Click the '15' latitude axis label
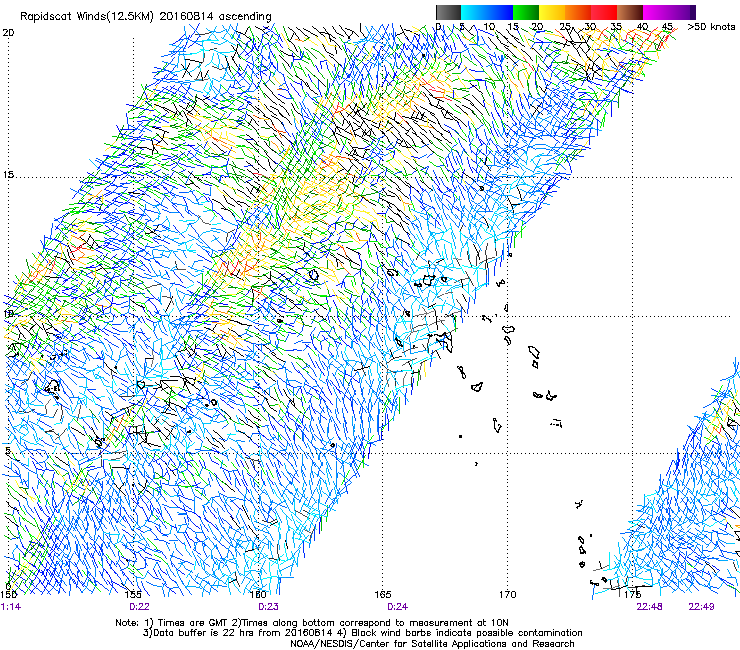Image resolution: width=740 pixels, height=650 pixels. [x=8, y=175]
